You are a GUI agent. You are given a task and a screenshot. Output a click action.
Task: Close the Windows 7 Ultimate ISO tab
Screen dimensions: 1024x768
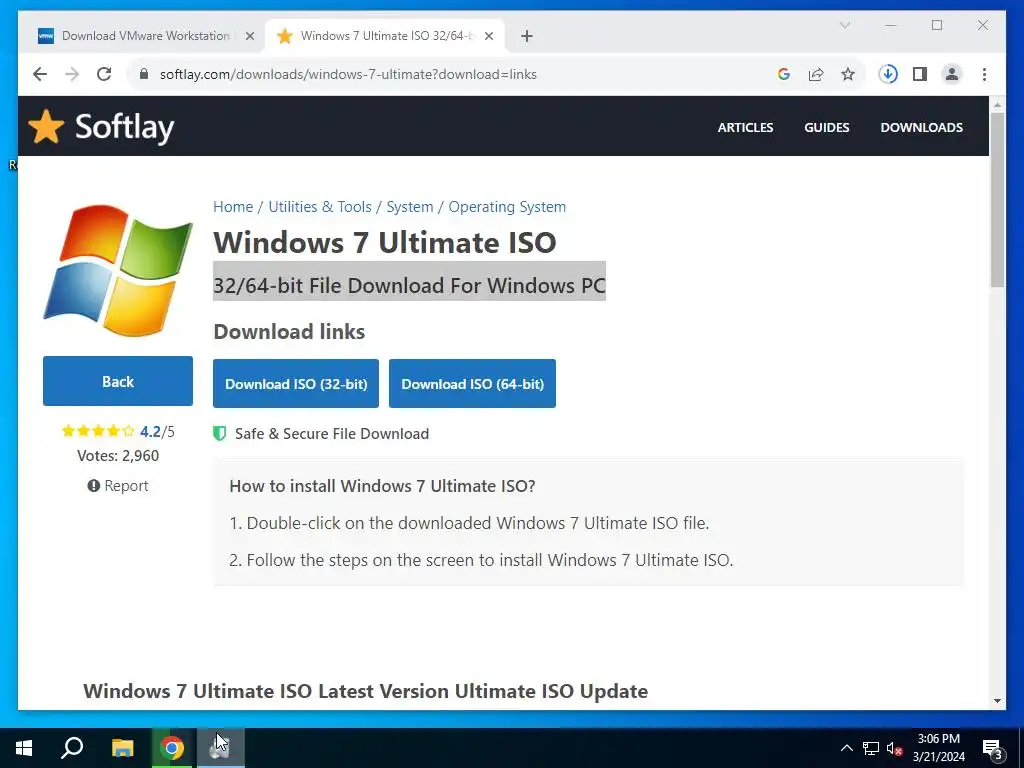click(488, 37)
